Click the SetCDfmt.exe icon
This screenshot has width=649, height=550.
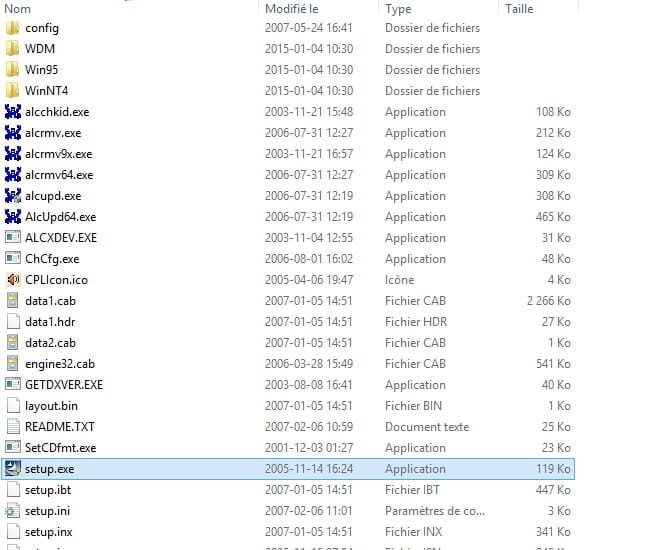tap(12, 447)
